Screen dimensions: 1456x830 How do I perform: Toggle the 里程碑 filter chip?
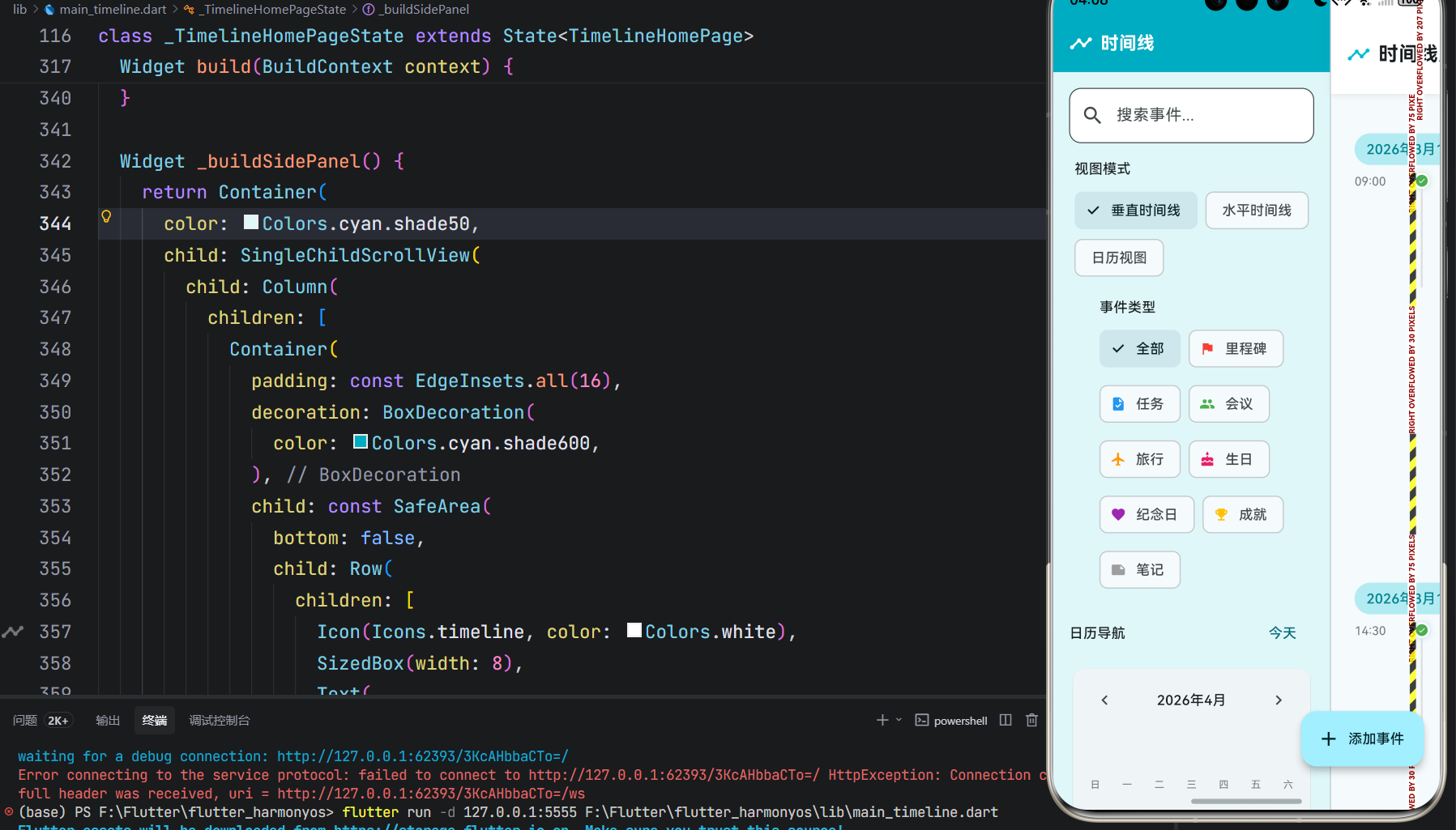(1236, 349)
